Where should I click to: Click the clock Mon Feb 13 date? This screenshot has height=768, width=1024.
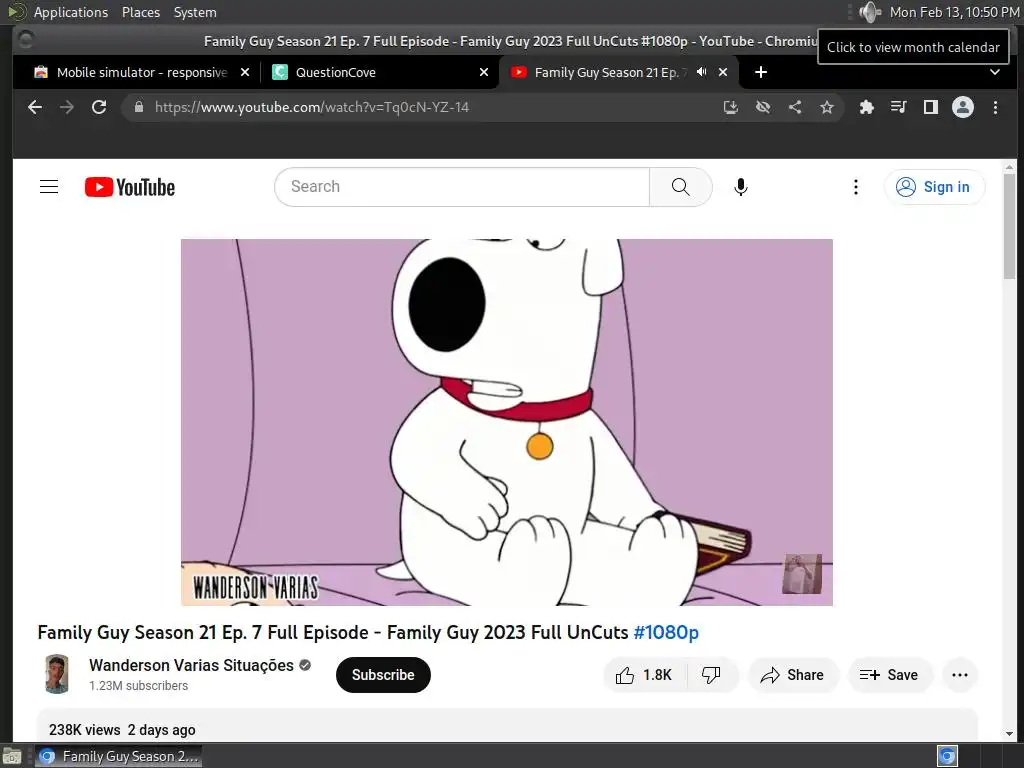[953, 12]
